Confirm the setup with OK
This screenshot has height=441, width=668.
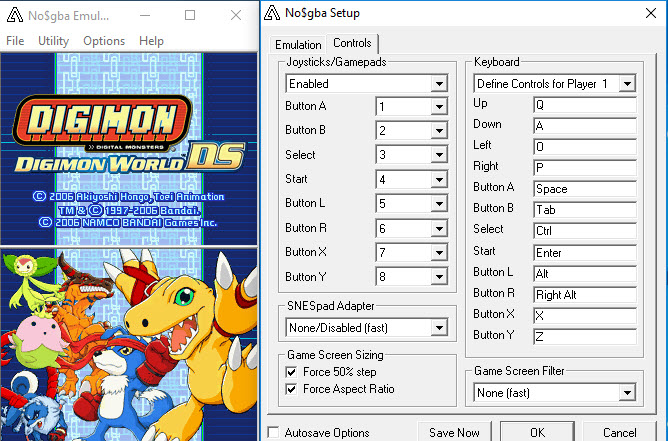point(537,432)
